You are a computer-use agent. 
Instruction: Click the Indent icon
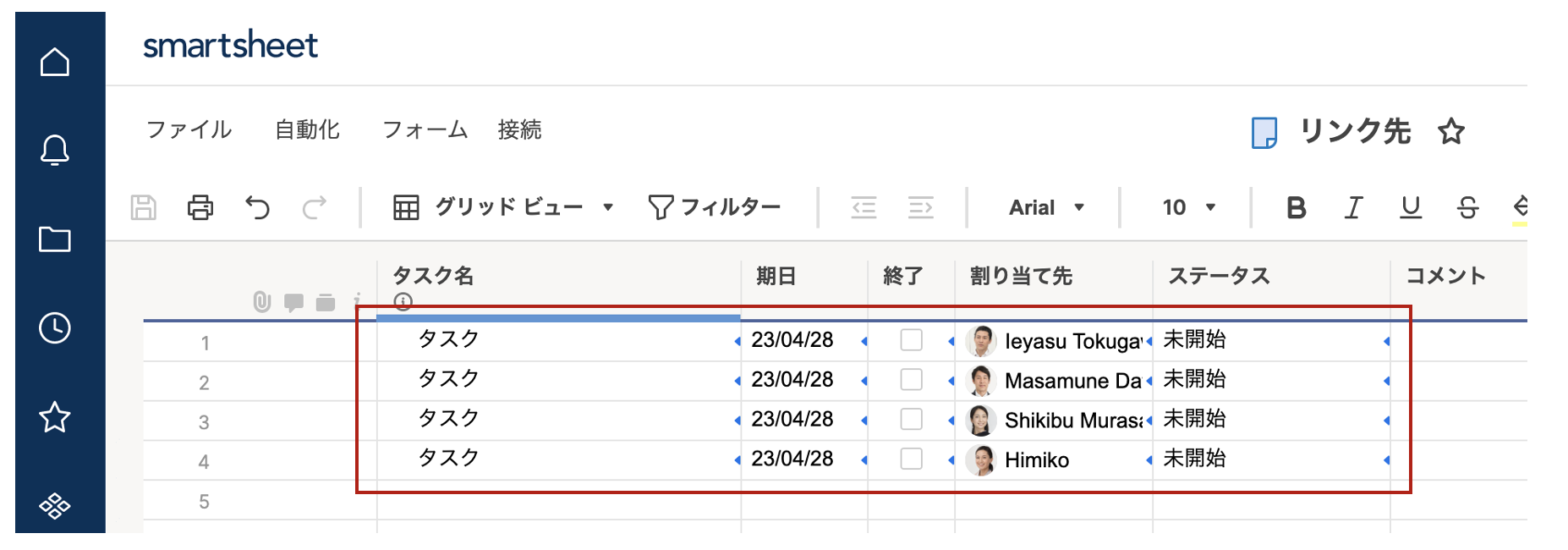pos(920,207)
